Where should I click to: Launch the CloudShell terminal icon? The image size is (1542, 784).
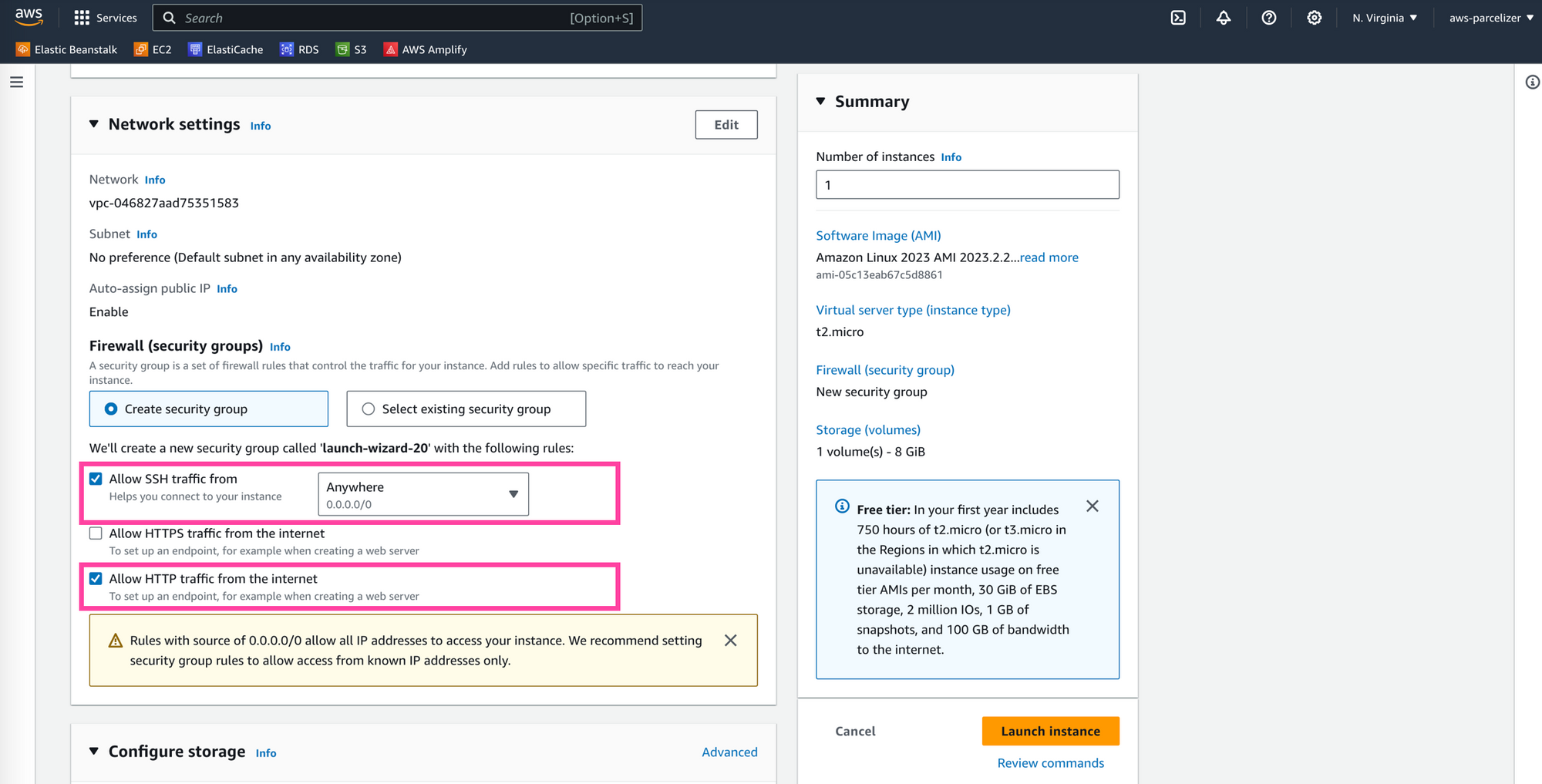pos(1177,17)
